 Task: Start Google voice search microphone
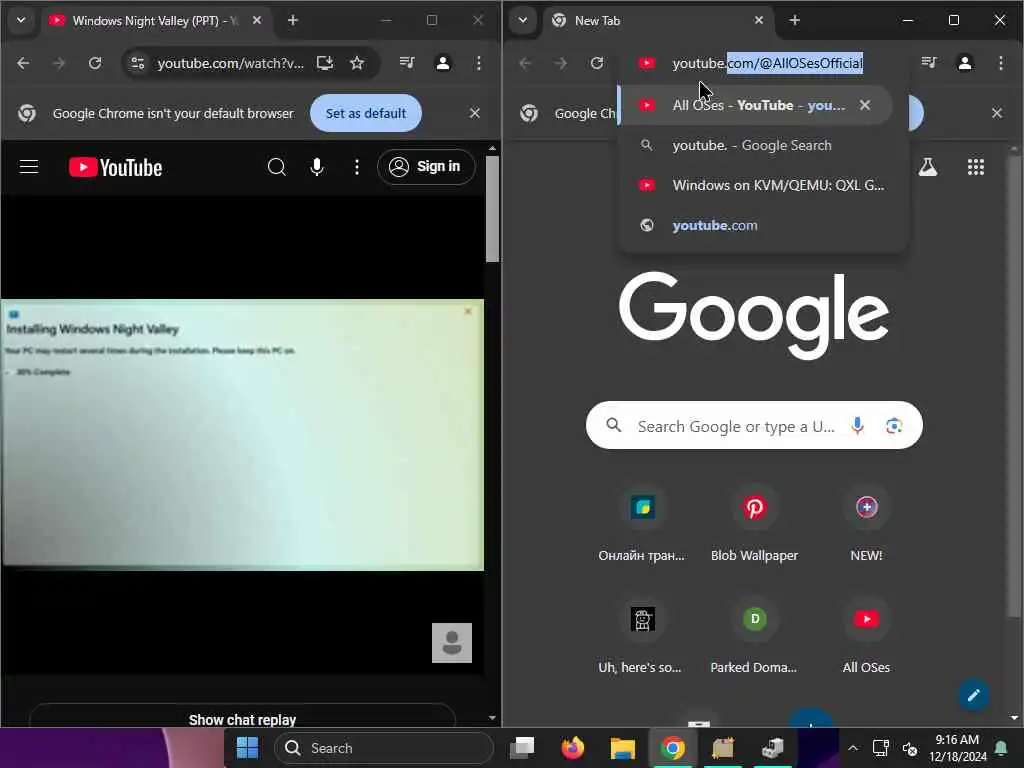point(857,426)
